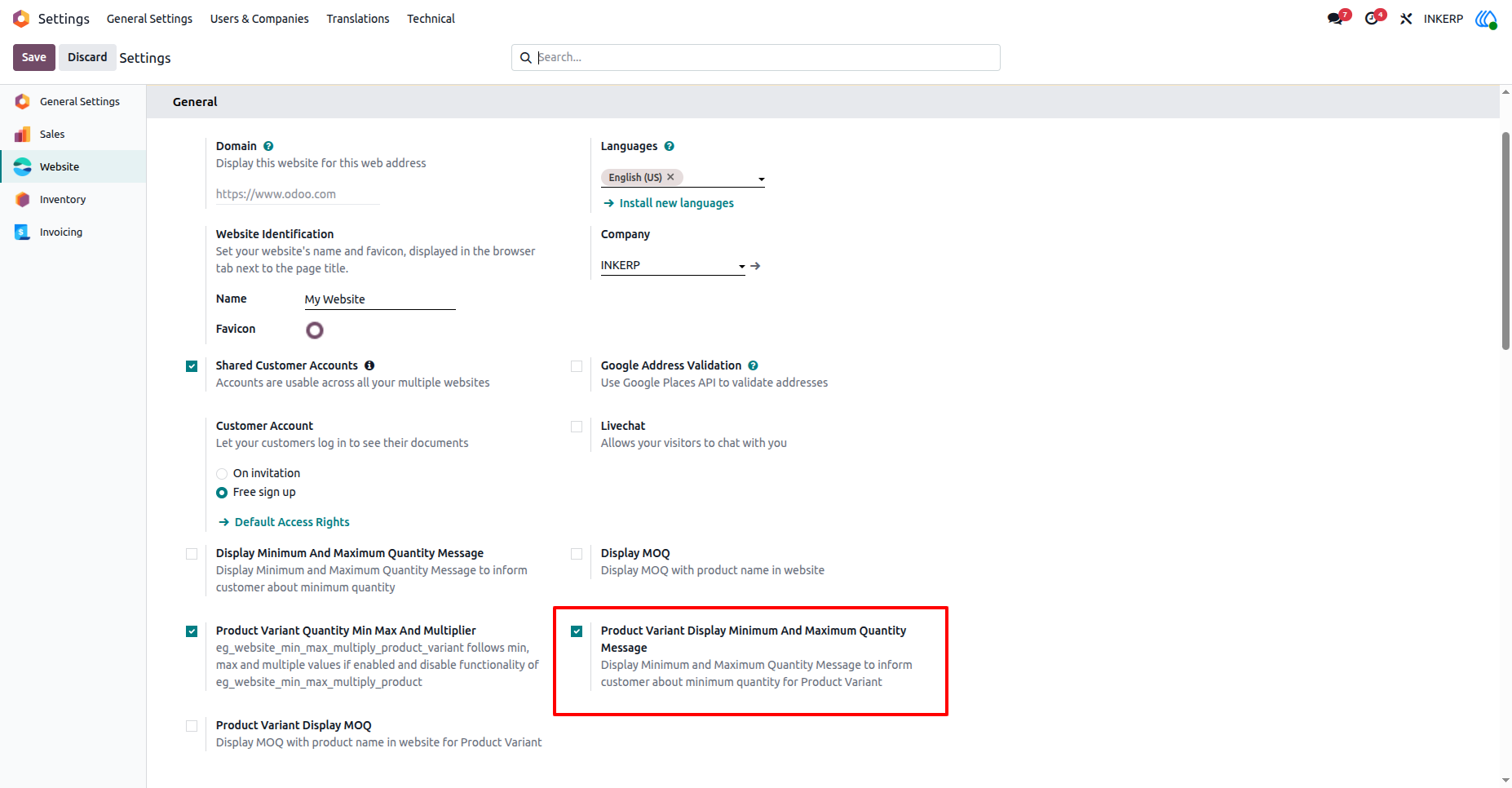Open the Technical menu

pos(431,19)
